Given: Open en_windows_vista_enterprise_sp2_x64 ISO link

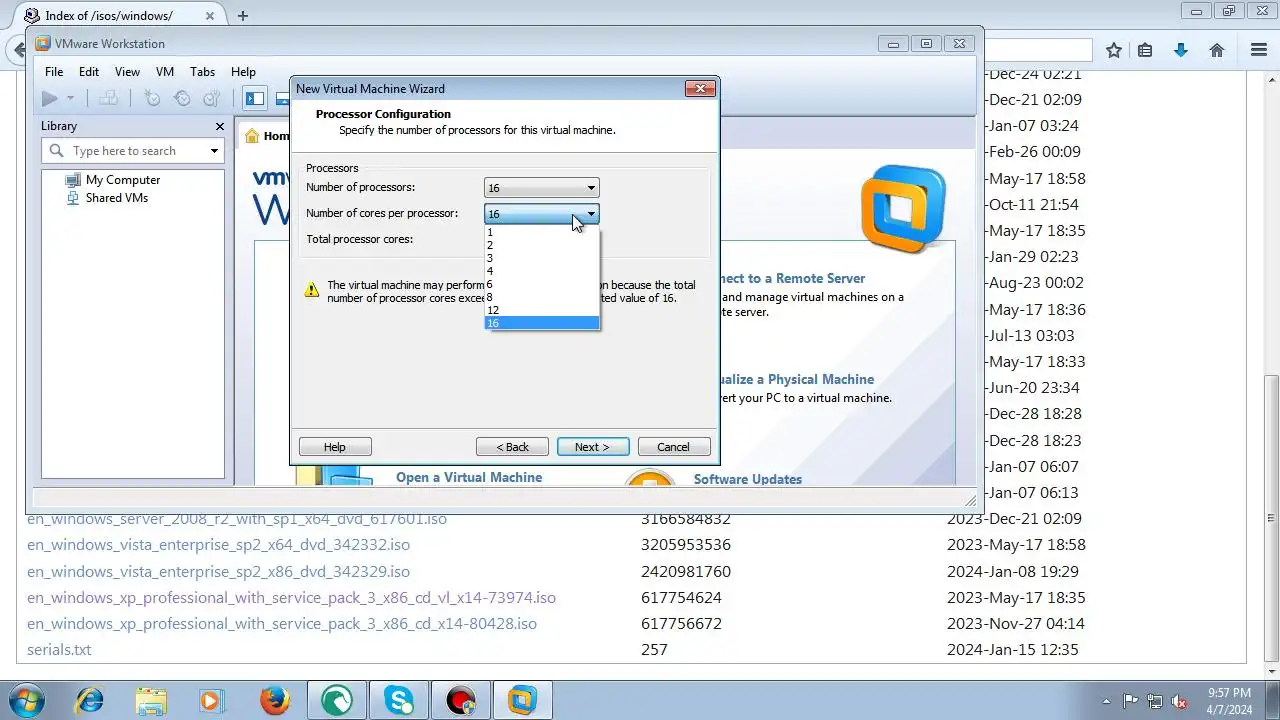Looking at the screenshot, I should coord(218,545).
